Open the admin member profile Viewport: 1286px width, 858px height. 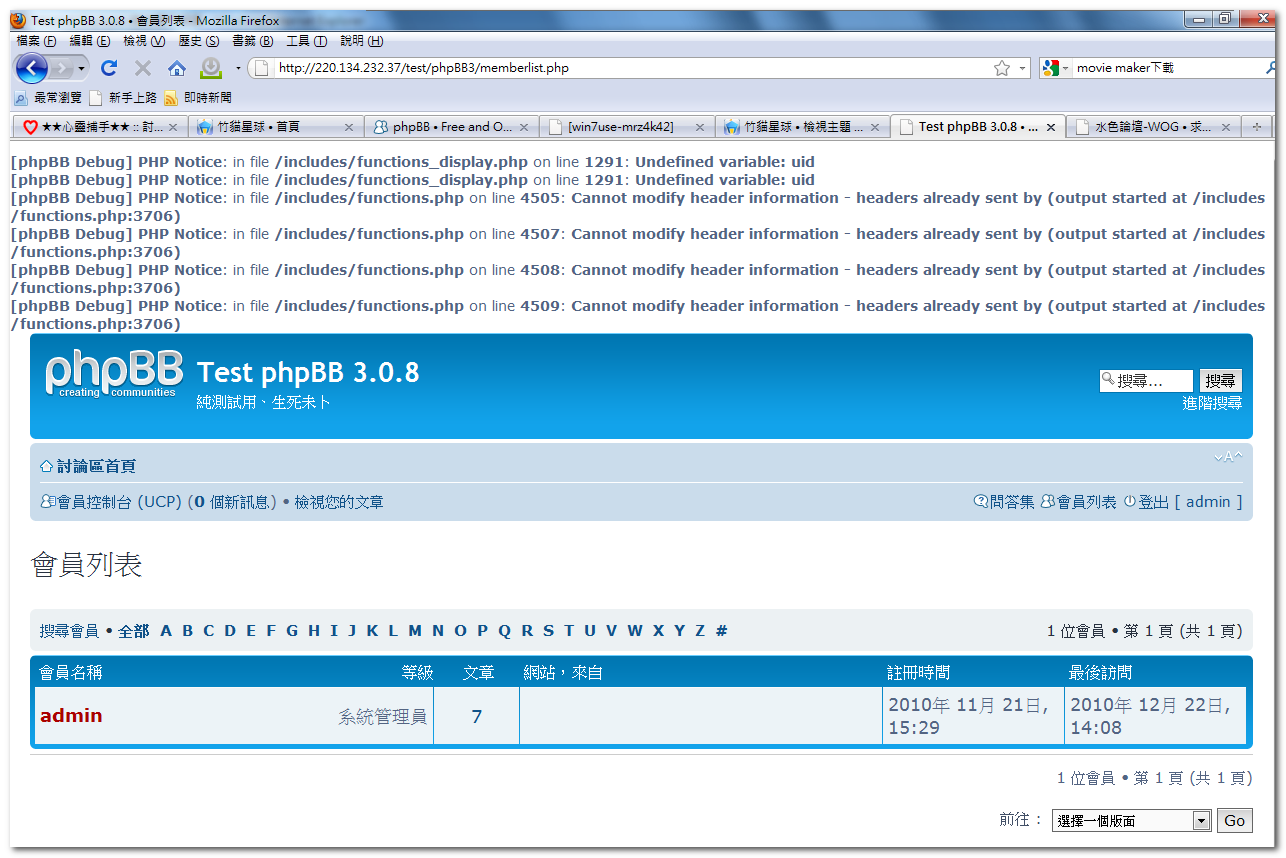pos(71,715)
